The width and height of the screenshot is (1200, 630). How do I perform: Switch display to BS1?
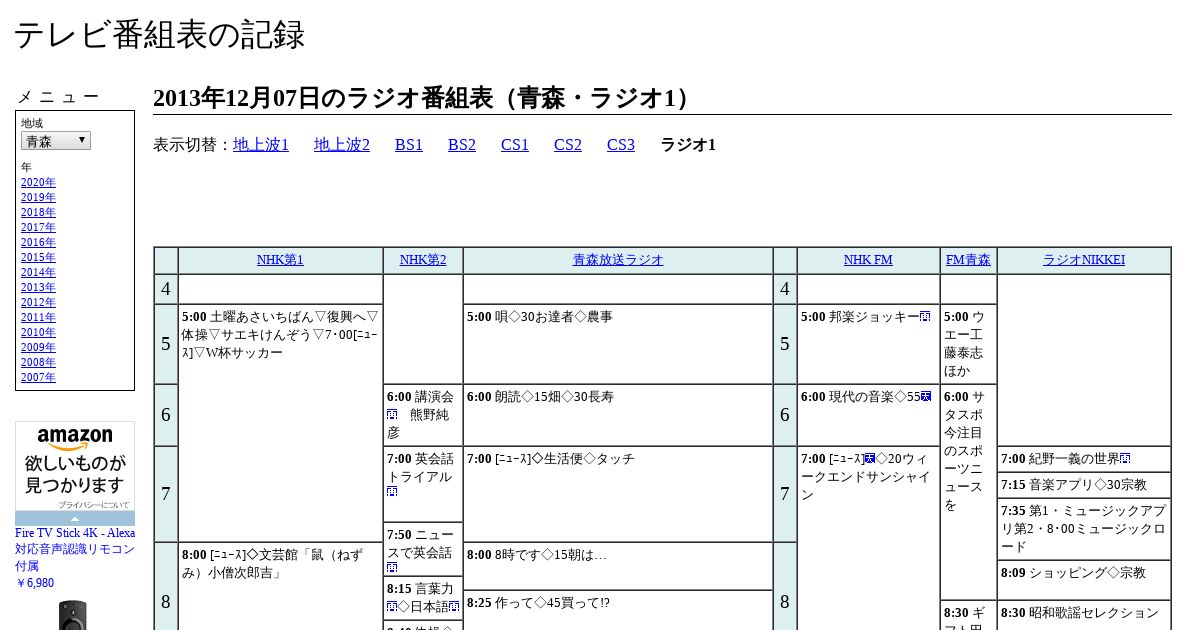(409, 145)
